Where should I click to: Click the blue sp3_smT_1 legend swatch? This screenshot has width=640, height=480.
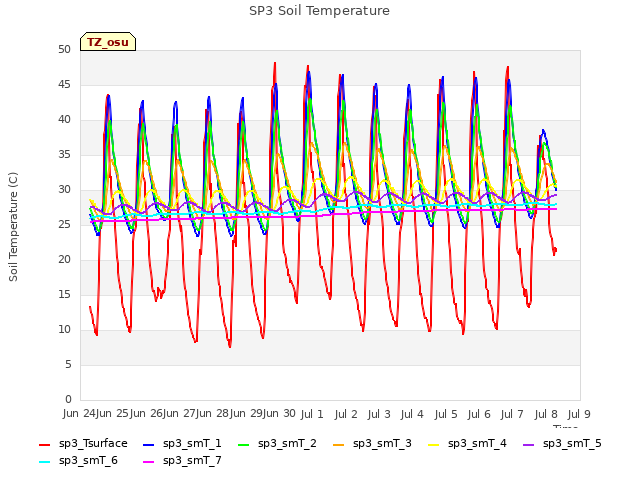click(149, 444)
